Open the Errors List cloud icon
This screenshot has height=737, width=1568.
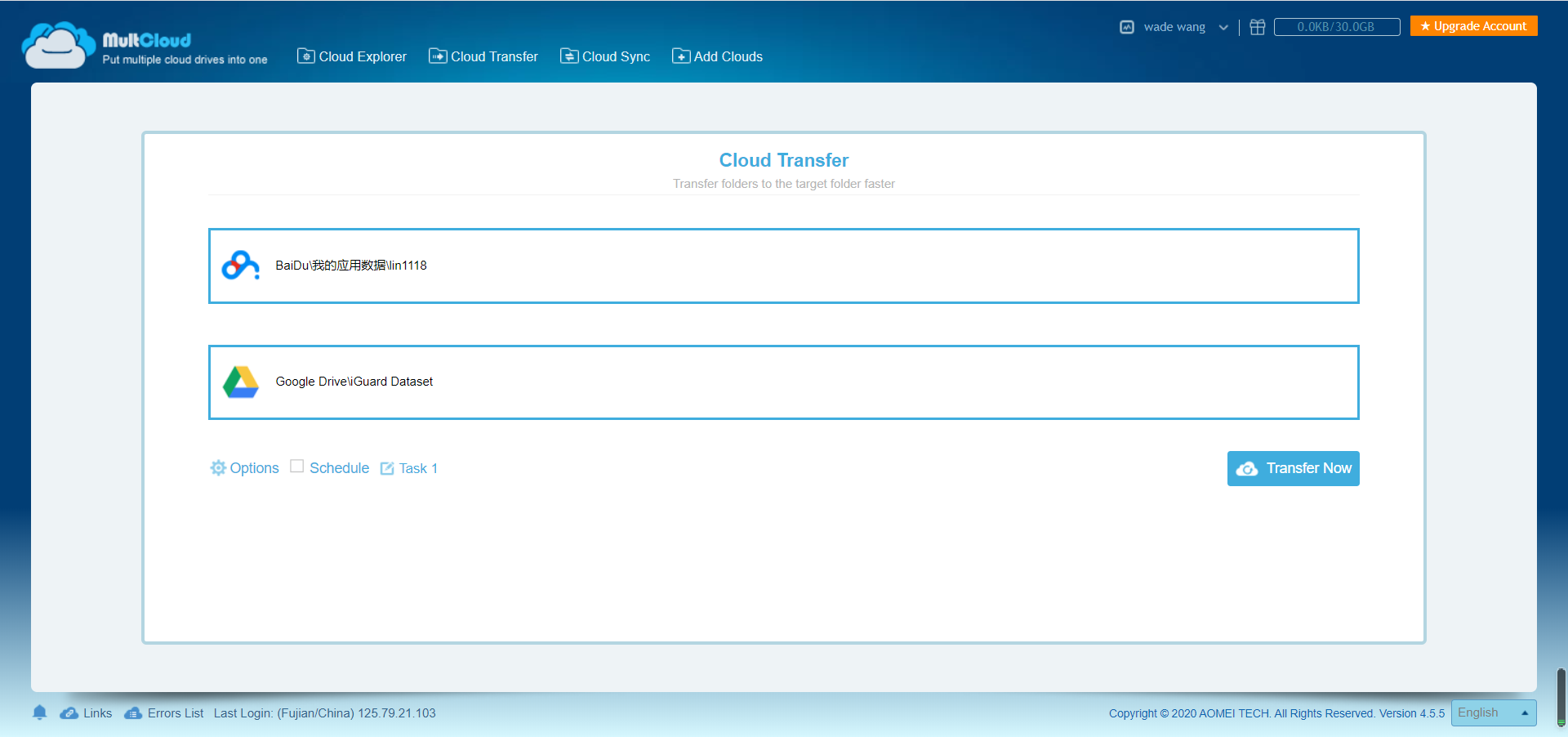tap(133, 712)
